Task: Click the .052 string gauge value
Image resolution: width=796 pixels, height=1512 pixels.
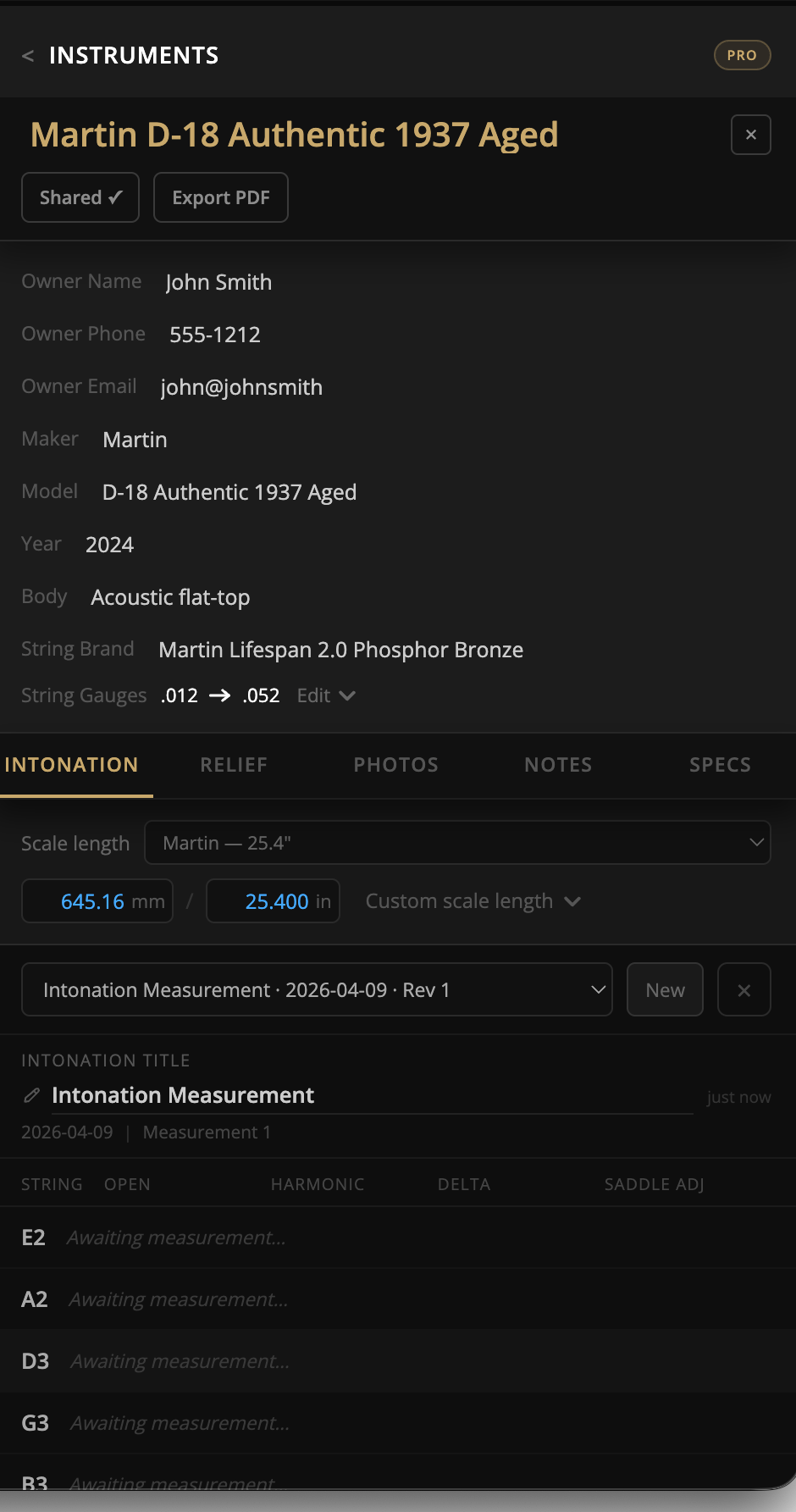Action: [x=261, y=695]
